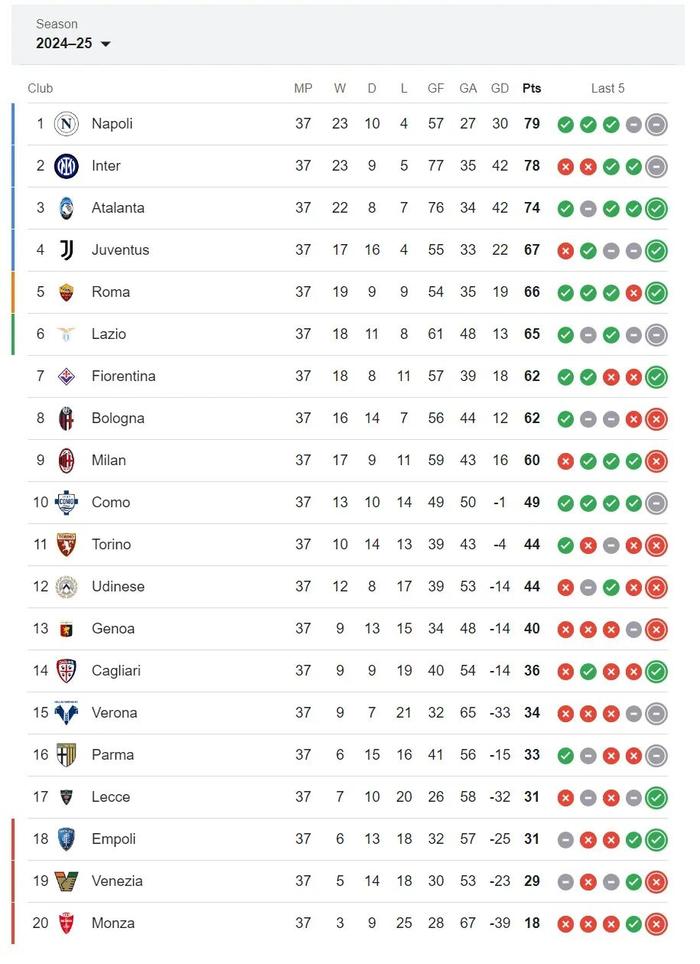Image resolution: width=700 pixels, height=964 pixels.
Task: Open the 2024–25 season dropdown
Action: [x=73, y=43]
